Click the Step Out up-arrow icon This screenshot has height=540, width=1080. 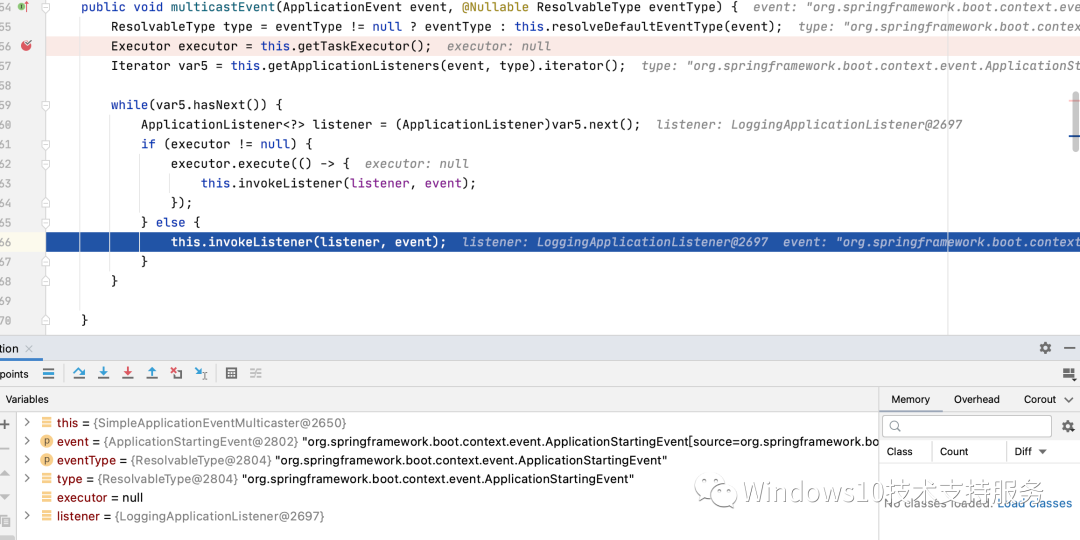pos(152,373)
